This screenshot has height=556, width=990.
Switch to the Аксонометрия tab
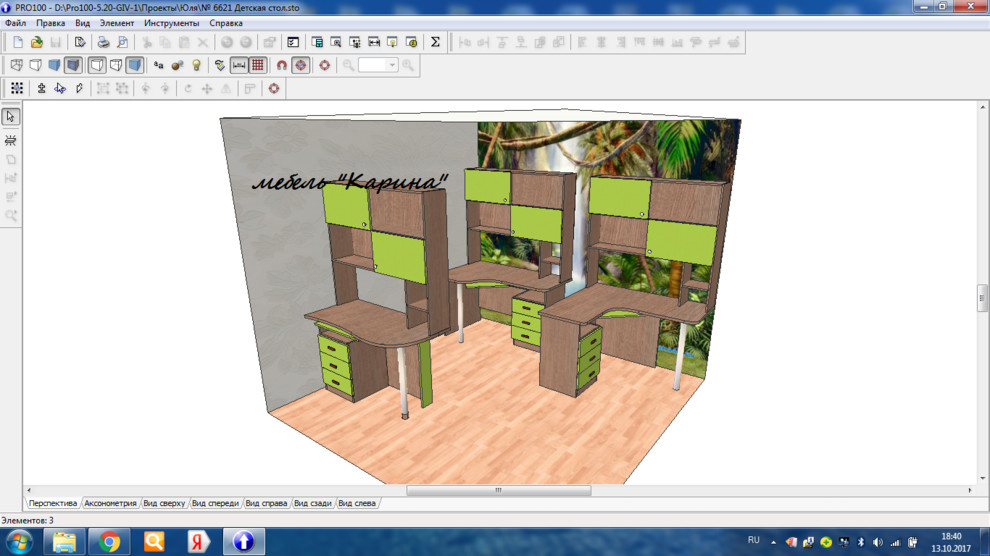point(110,503)
